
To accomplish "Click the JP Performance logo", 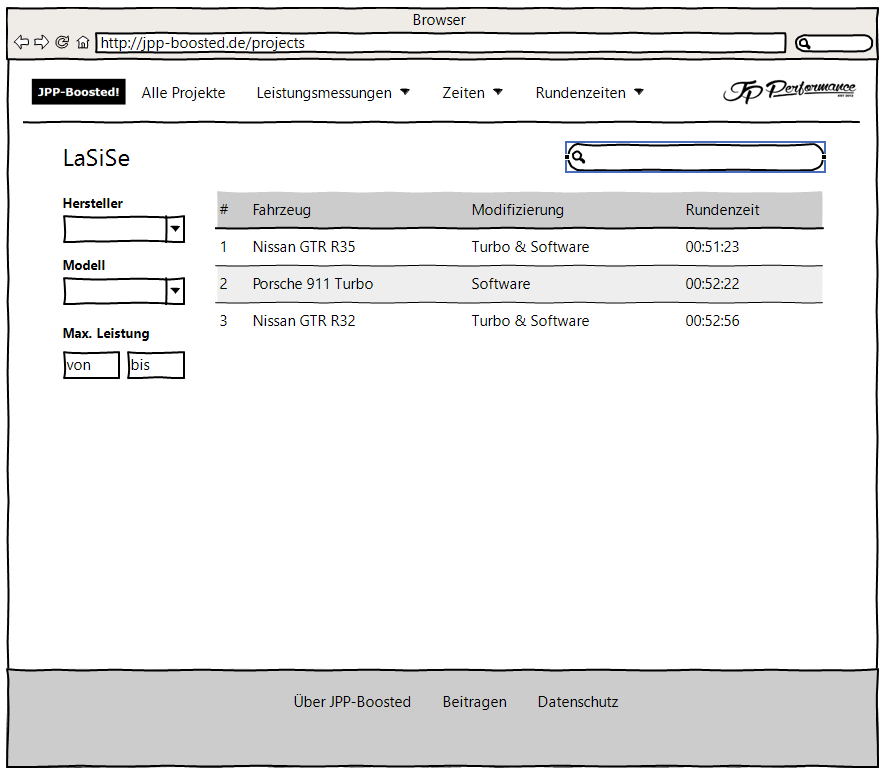I will tap(789, 91).
